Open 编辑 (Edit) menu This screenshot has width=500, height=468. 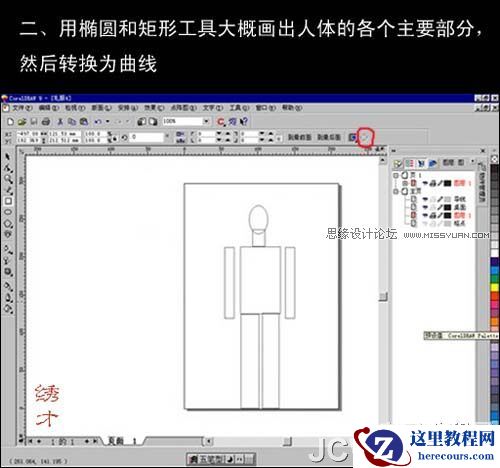click(x=49, y=108)
